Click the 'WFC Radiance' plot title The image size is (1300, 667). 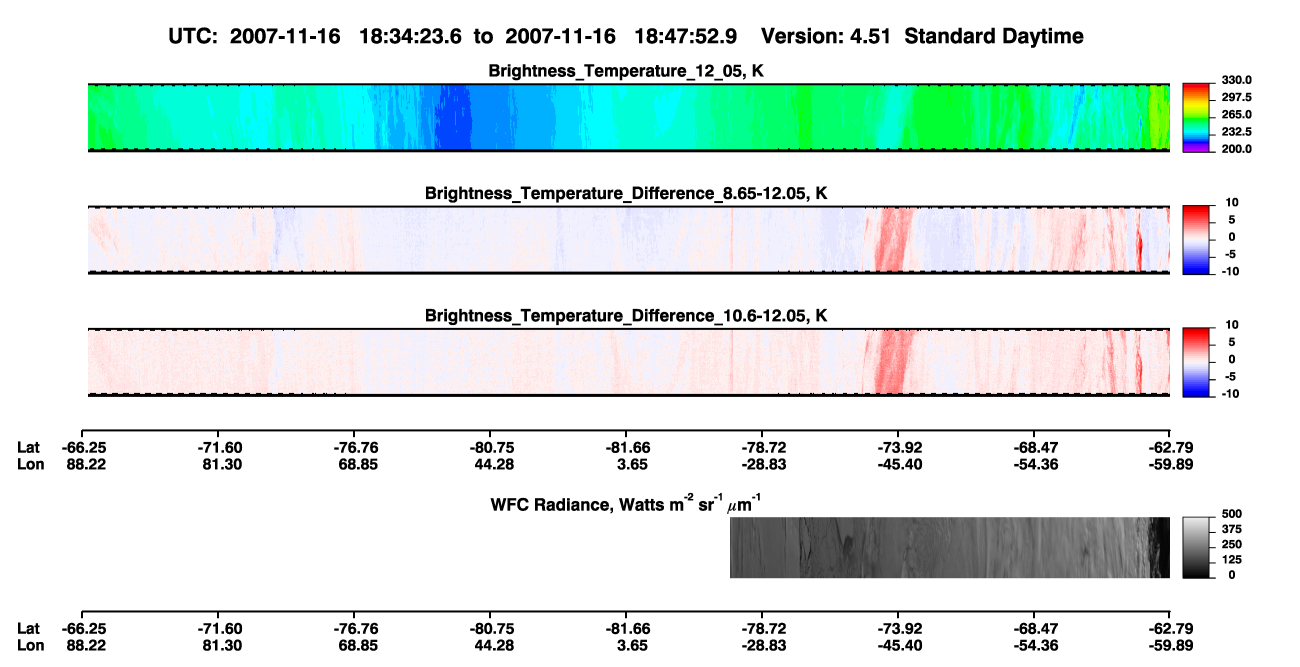click(x=627, y=503)
